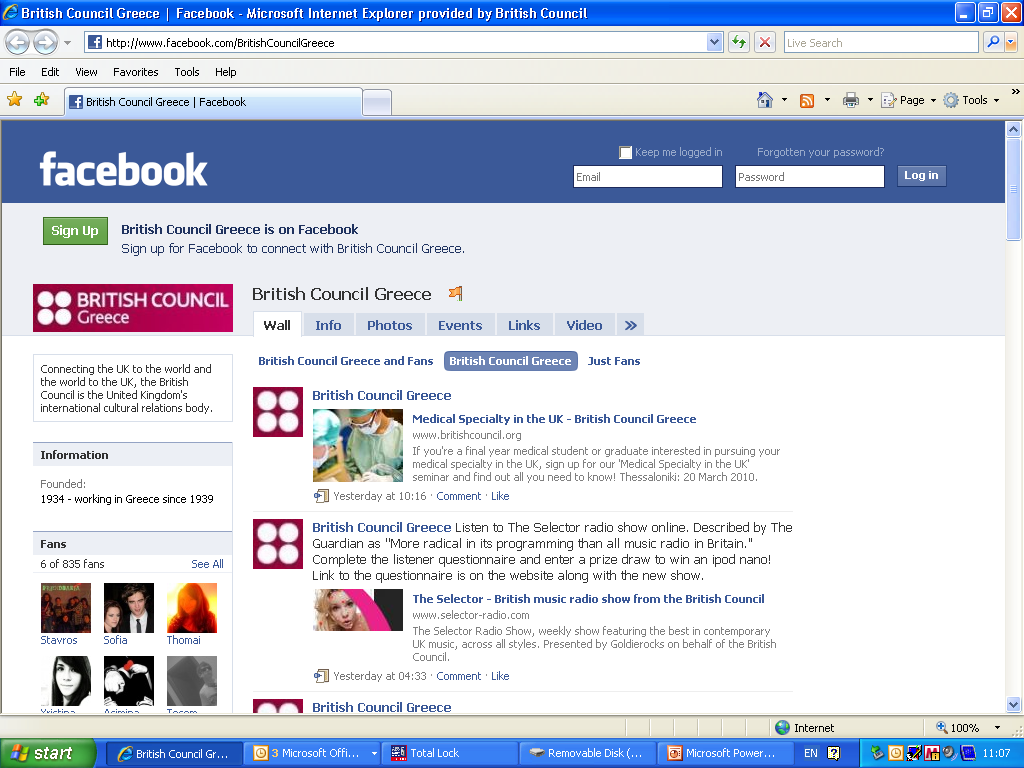Open the Feeds dropdown arrow

[x=827, y=100]
